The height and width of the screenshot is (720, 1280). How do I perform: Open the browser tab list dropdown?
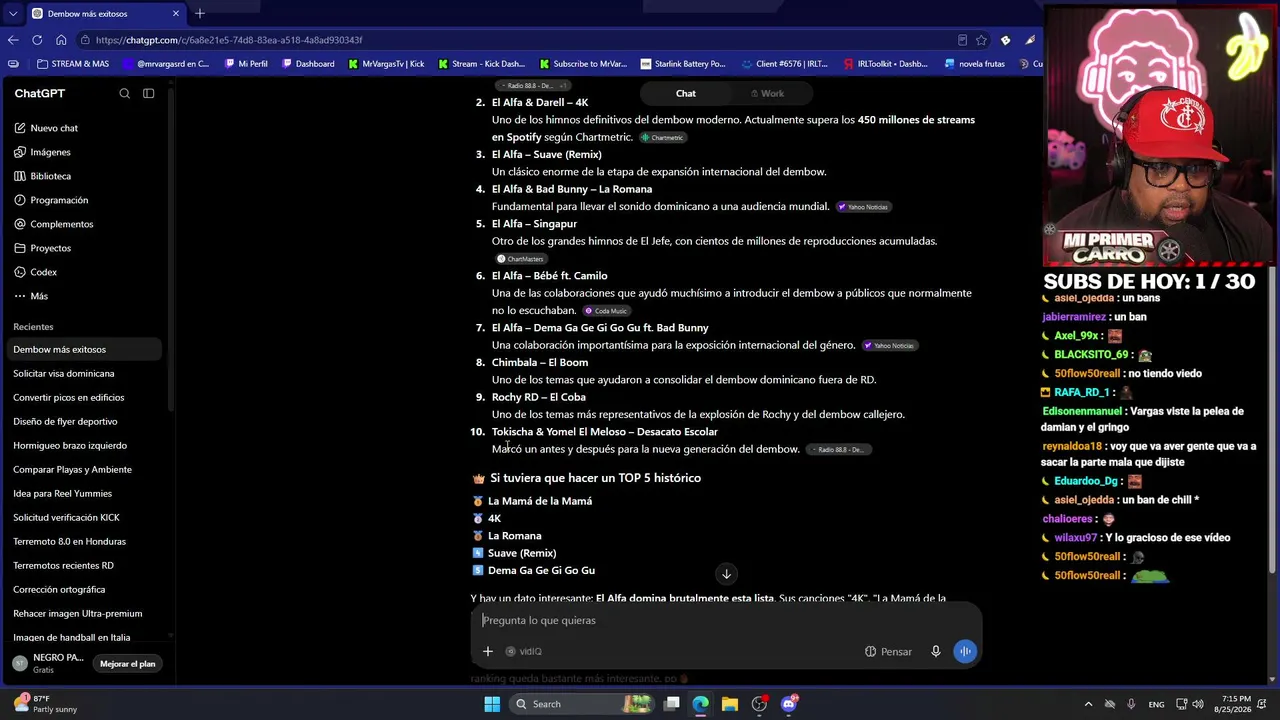pos(13,14)
